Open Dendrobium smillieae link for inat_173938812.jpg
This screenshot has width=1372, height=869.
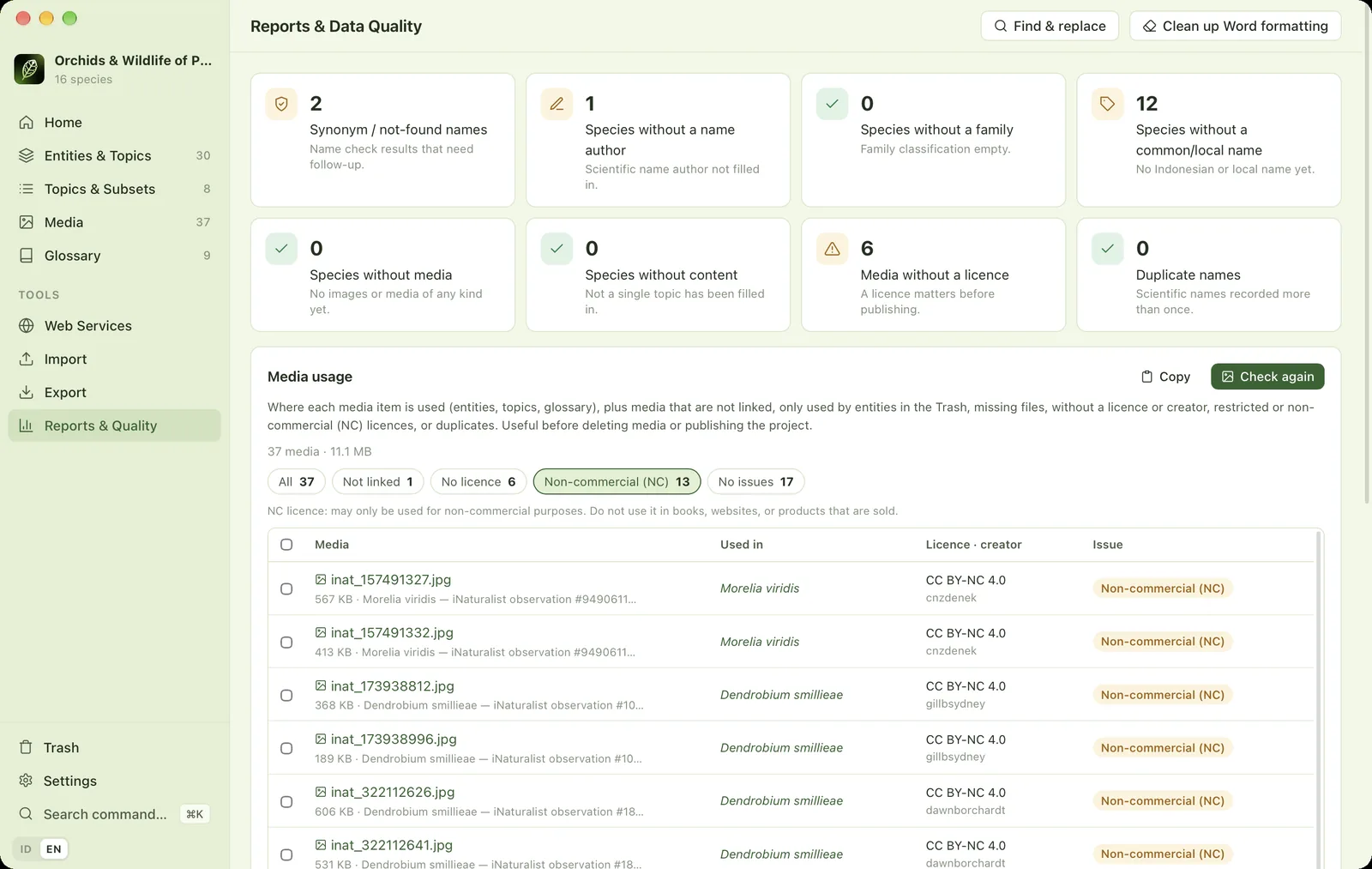click(781, 695)
